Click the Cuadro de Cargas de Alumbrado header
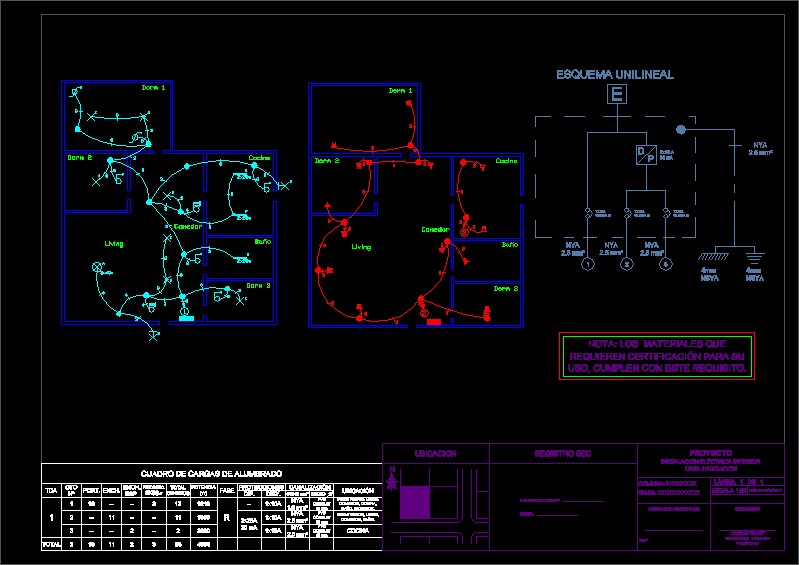The image size is (799, 565). (x=211, y=473)
